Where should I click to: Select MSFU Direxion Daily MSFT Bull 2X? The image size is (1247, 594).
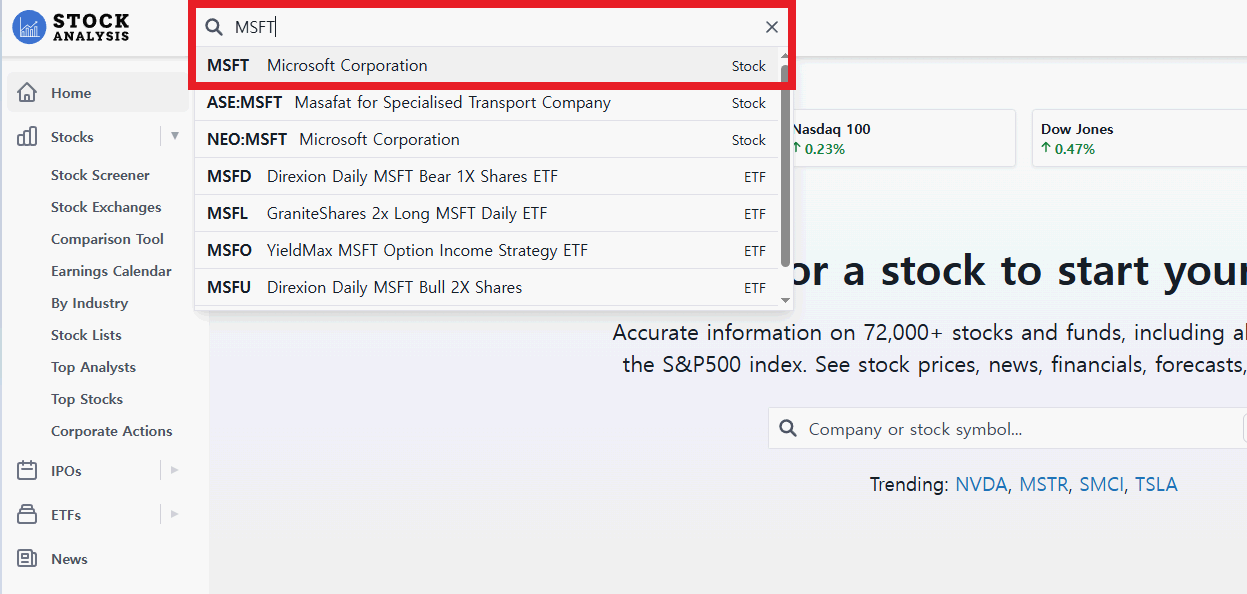487,288
